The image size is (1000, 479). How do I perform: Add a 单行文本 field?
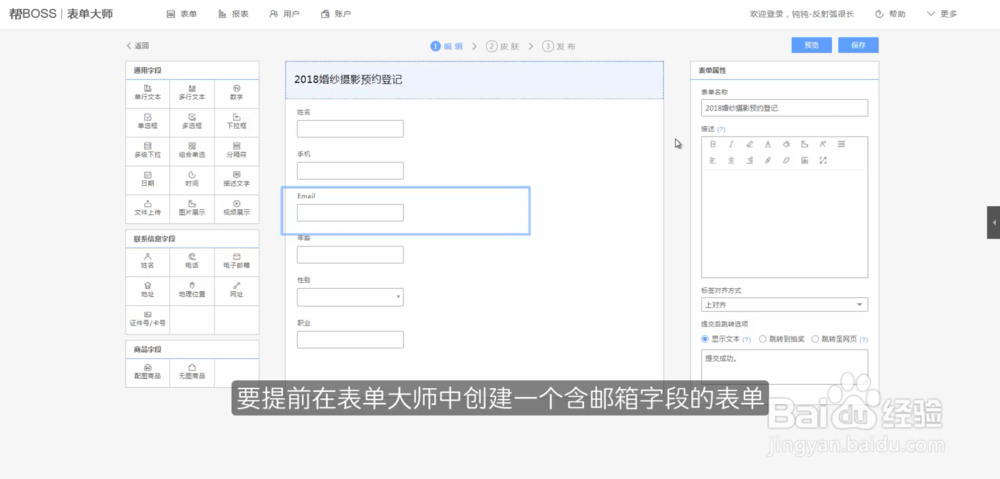pyautogui.click(x=147, y=93)
